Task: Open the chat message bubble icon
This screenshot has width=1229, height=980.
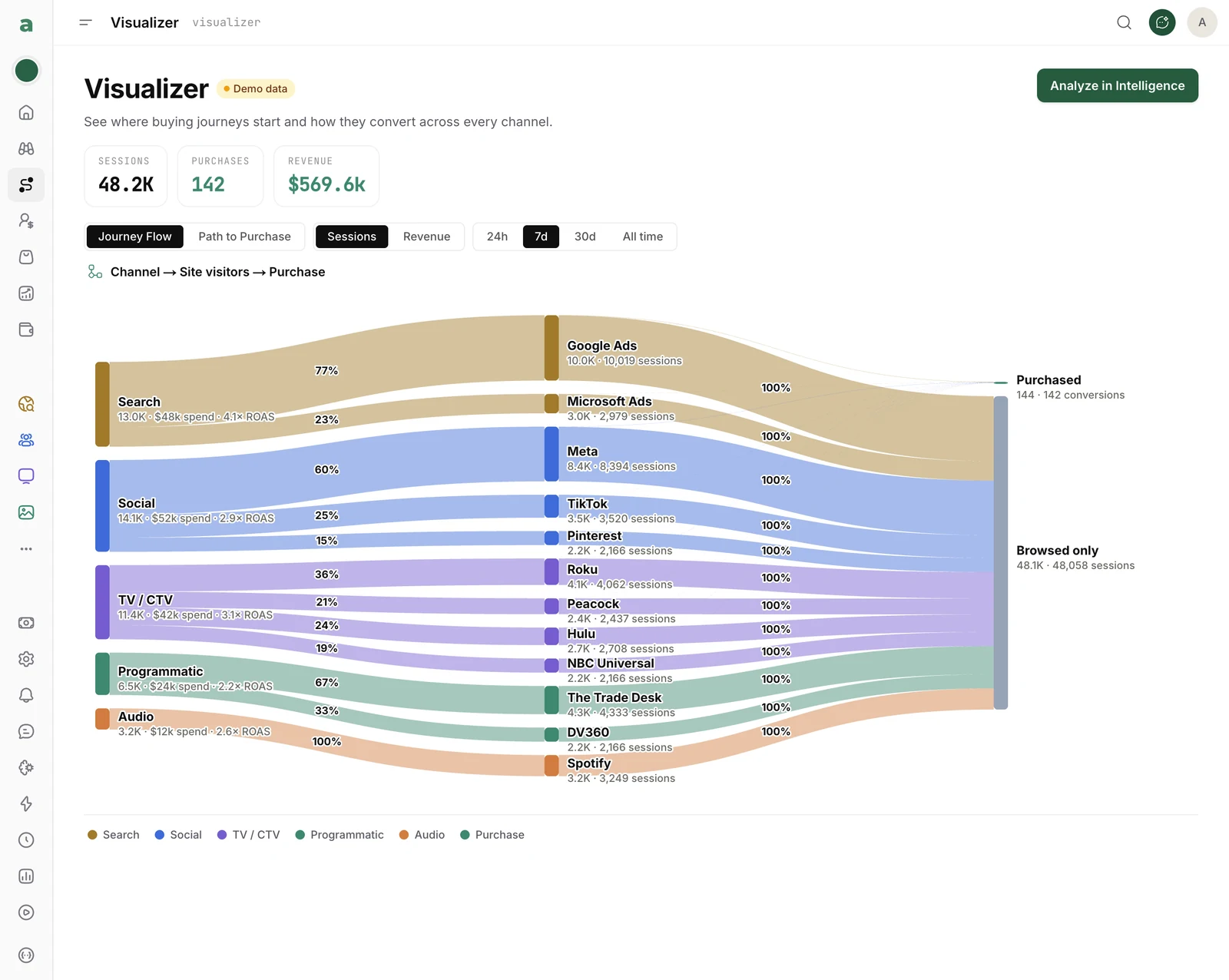Action: (x=26, y=731)
